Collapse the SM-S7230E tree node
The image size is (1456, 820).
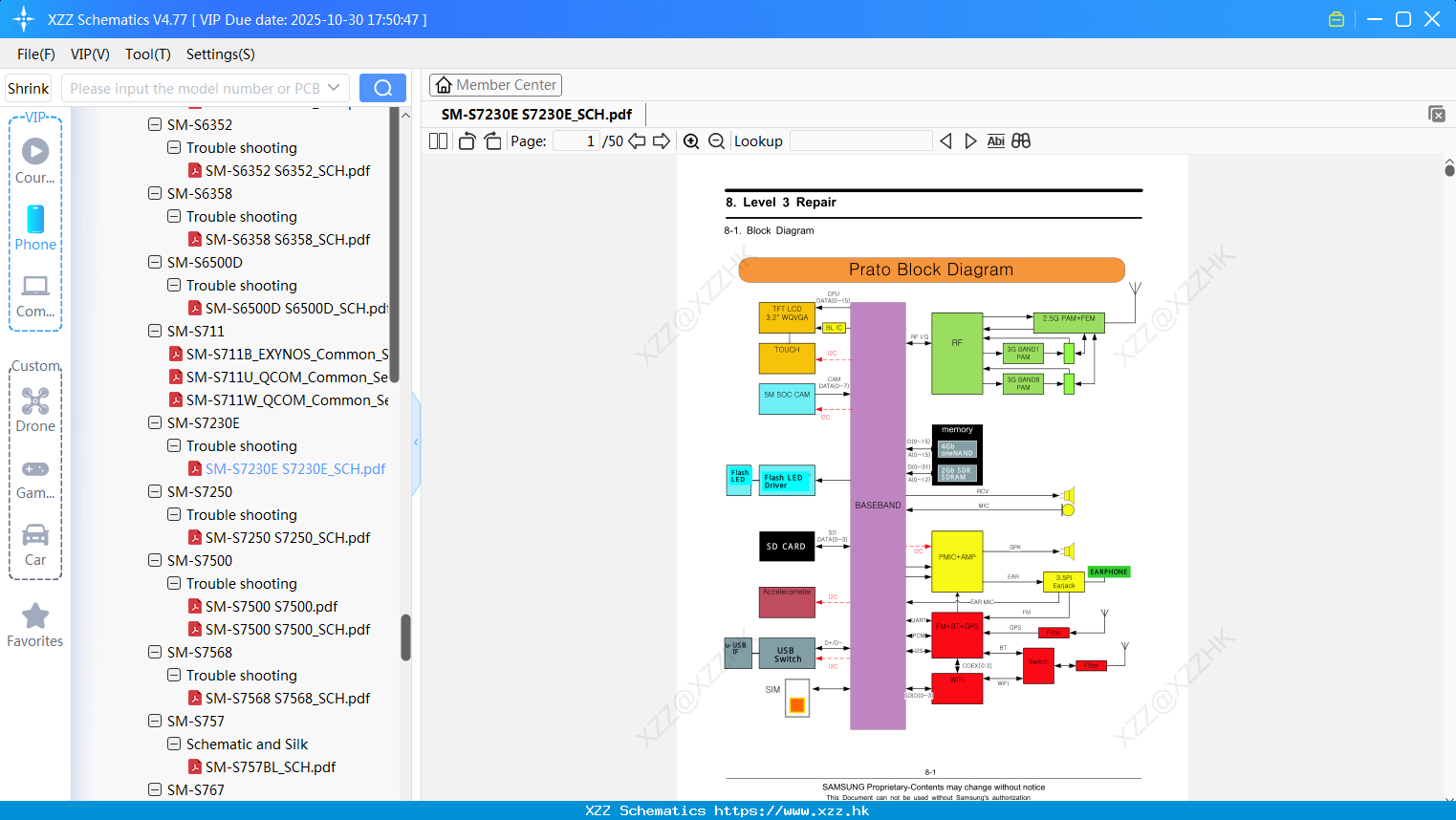pyautogui.click(x=155, y=422)
